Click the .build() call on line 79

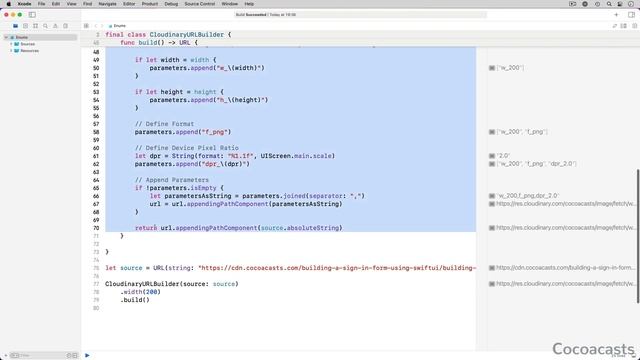point(135,300)
